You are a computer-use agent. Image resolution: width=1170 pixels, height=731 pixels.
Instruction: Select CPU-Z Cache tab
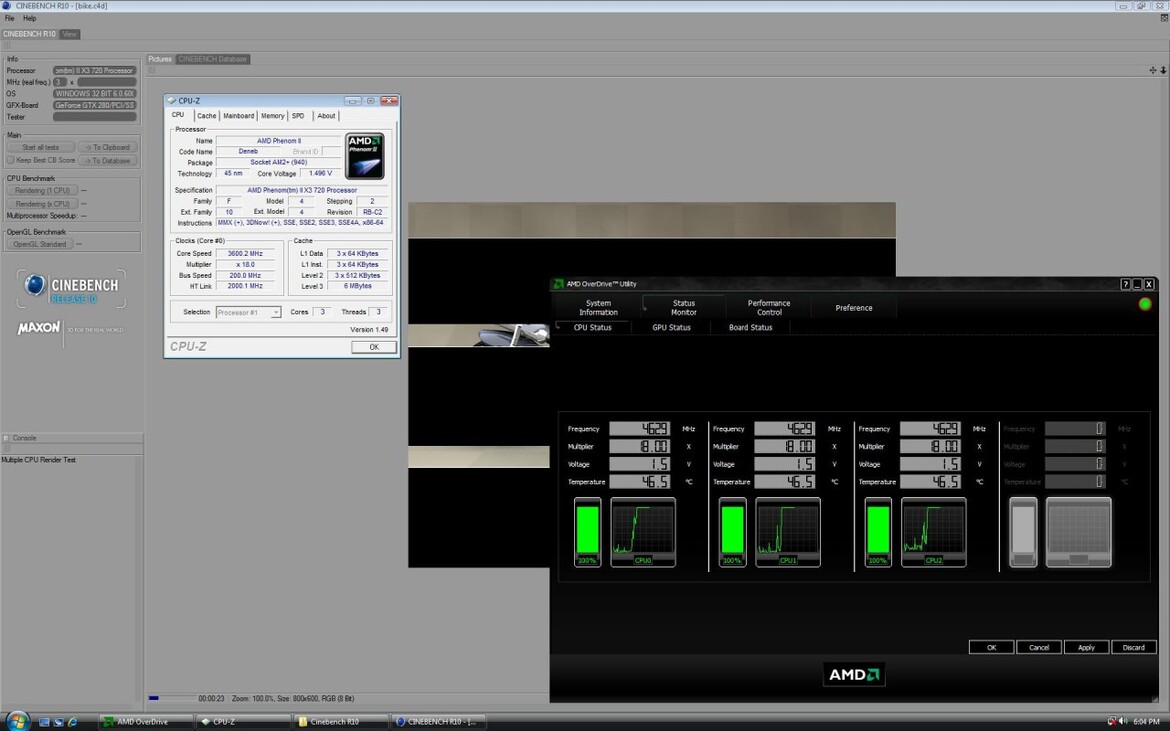click(x=207, y=116)
